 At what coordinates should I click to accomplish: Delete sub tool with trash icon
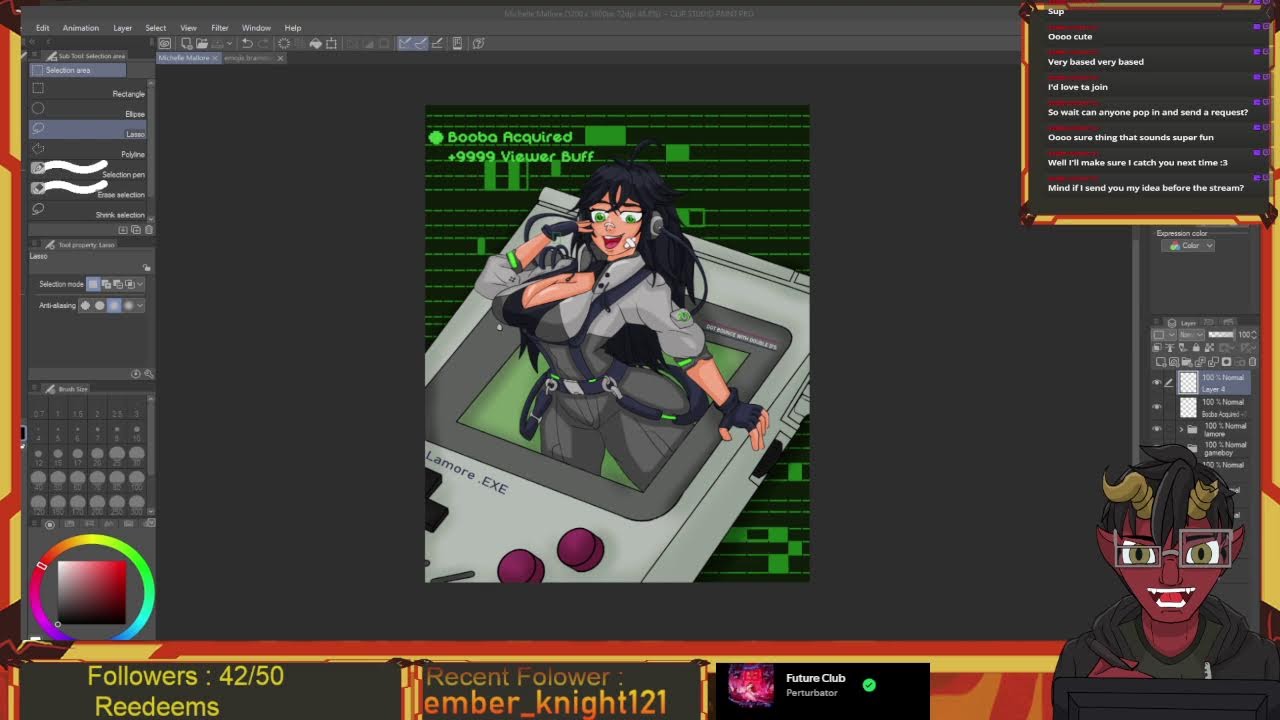tap(149, 230)
